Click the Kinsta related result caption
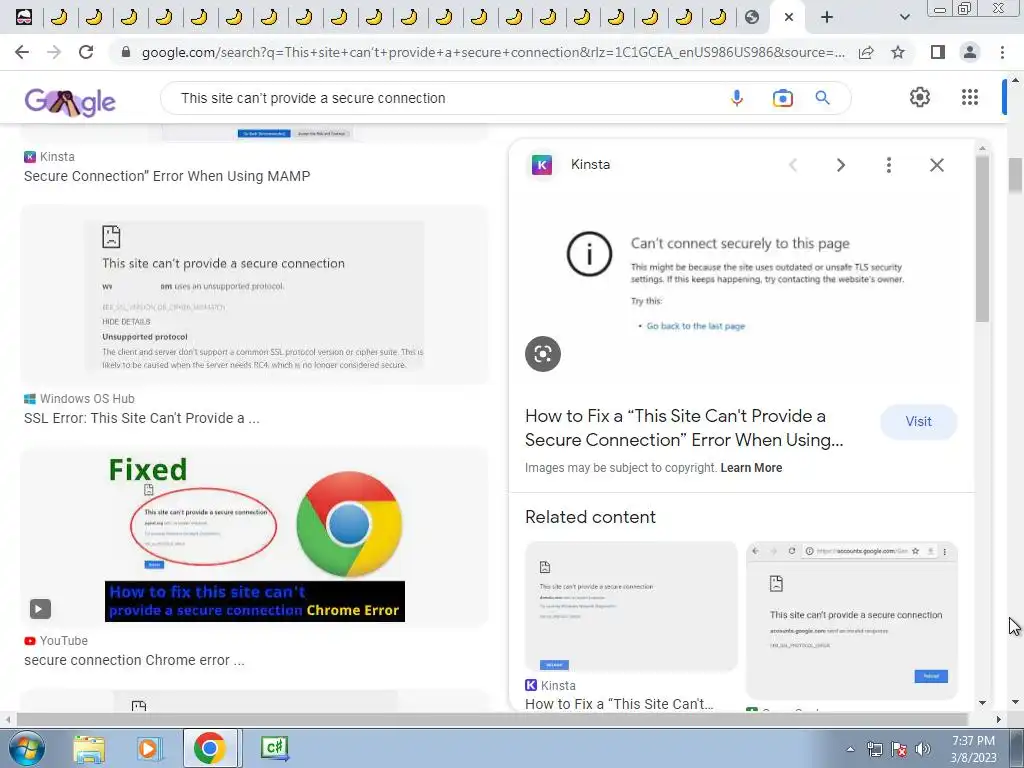1024x768 pixels. [x=619, y=704]
